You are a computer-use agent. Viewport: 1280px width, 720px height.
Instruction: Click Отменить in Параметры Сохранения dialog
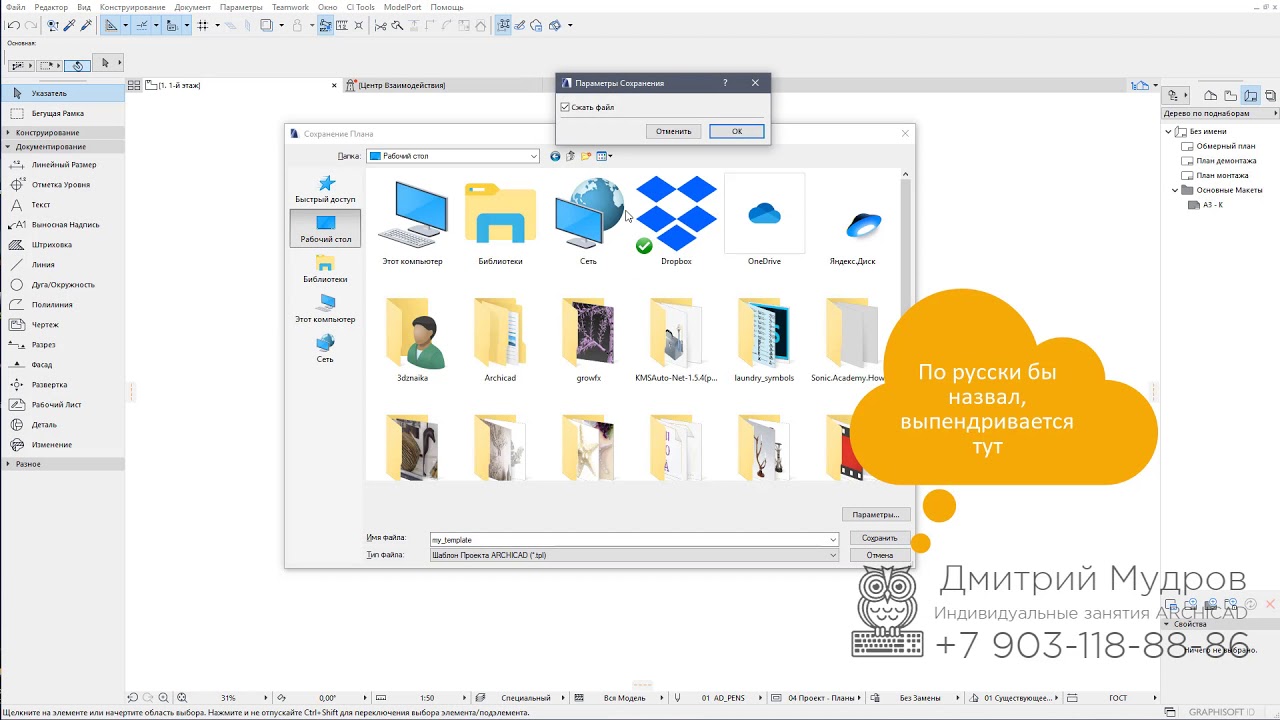click(674, 131)
